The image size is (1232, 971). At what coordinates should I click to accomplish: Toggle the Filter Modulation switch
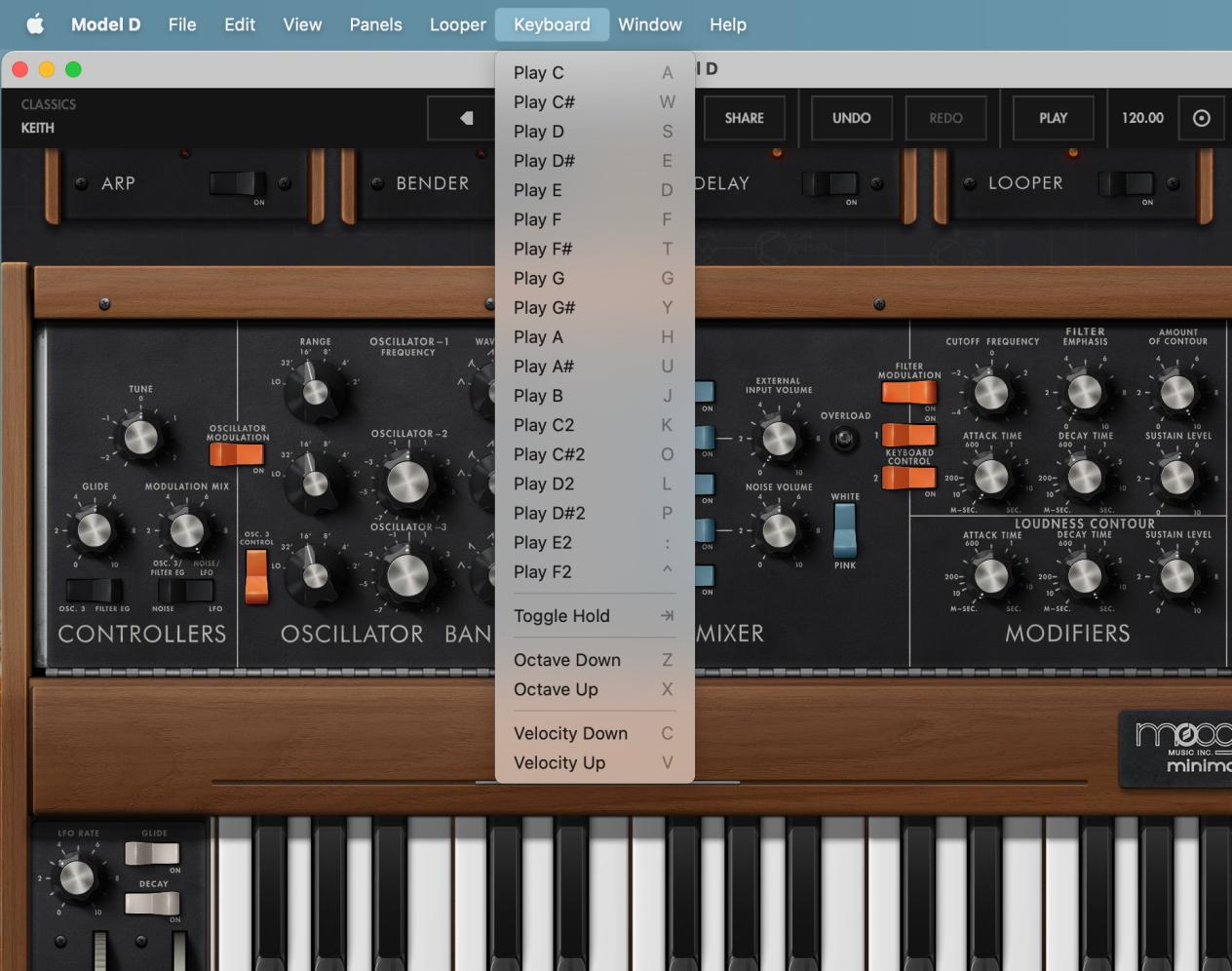click(x=908, y=392)
